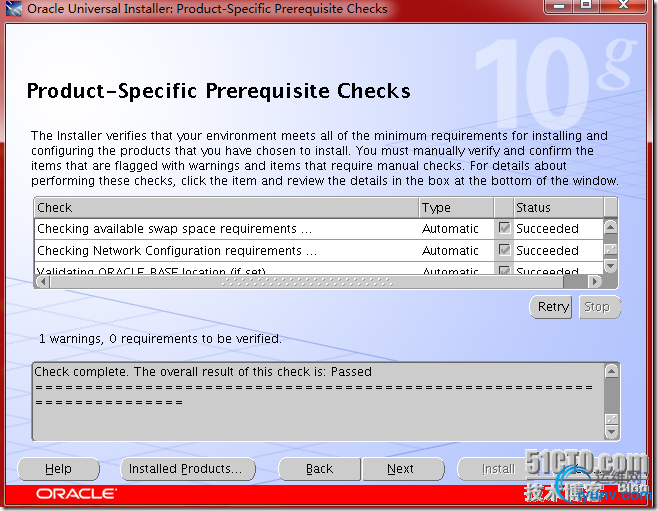Click Oracle installer title bar icon
The width and height of the screenshot is (658, 511).
coord(14,8)
